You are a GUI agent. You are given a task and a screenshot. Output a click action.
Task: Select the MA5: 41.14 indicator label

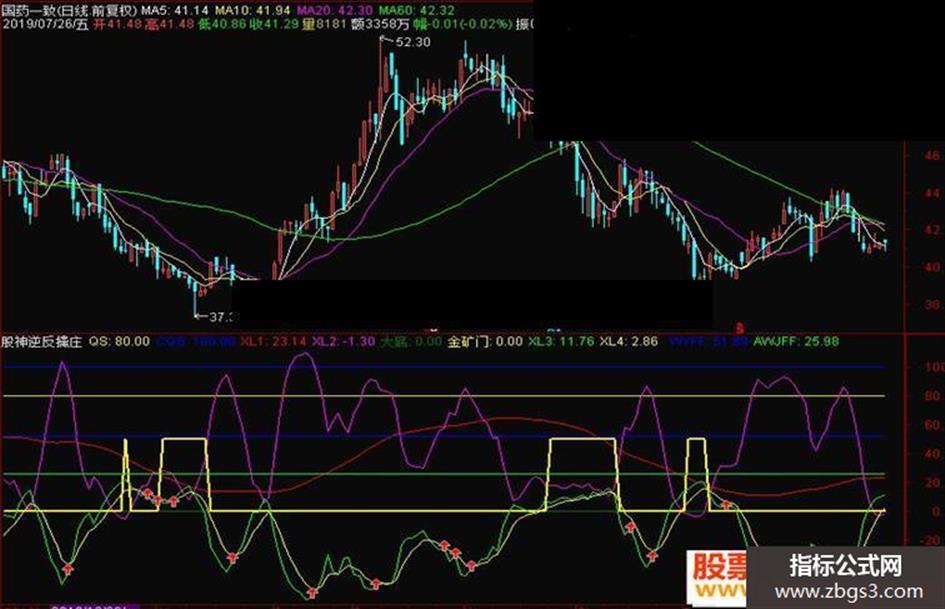coord(175,10)
